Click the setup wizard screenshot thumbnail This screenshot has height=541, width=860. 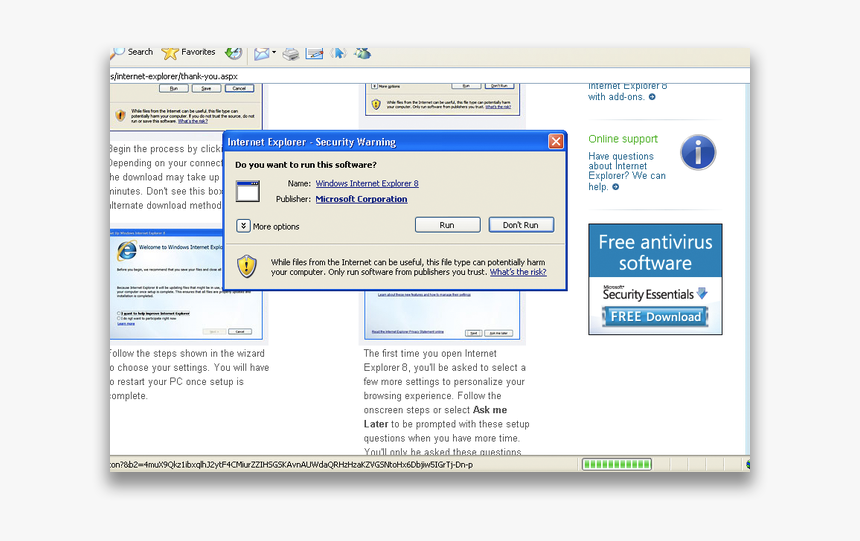coord(186,284)
